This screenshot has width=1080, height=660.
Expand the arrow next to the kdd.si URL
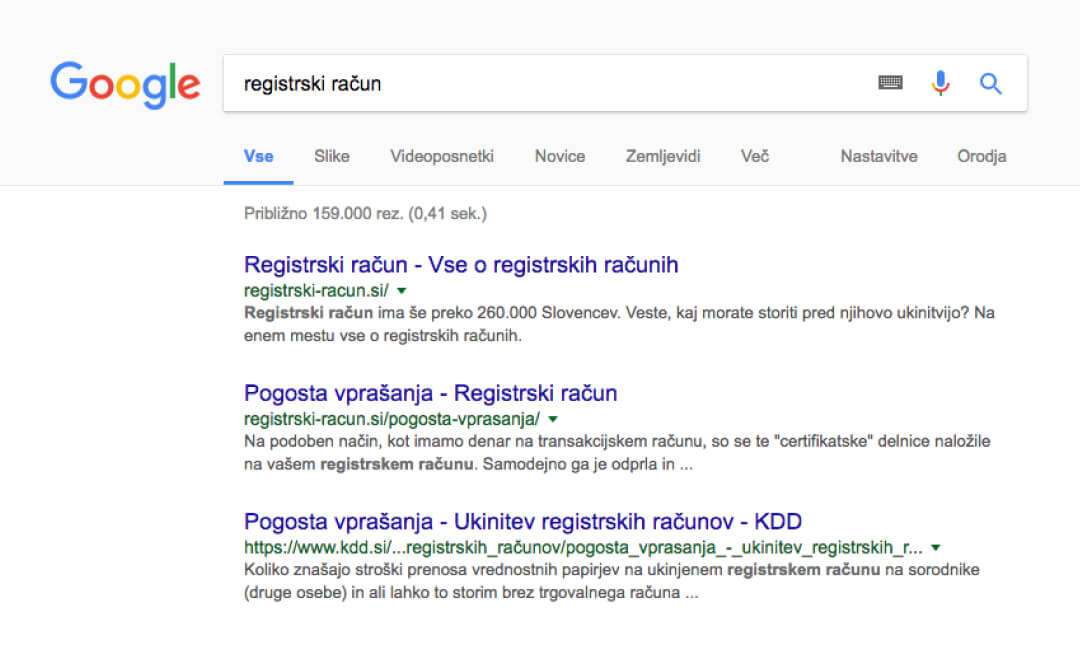click(x=935, y=548)
